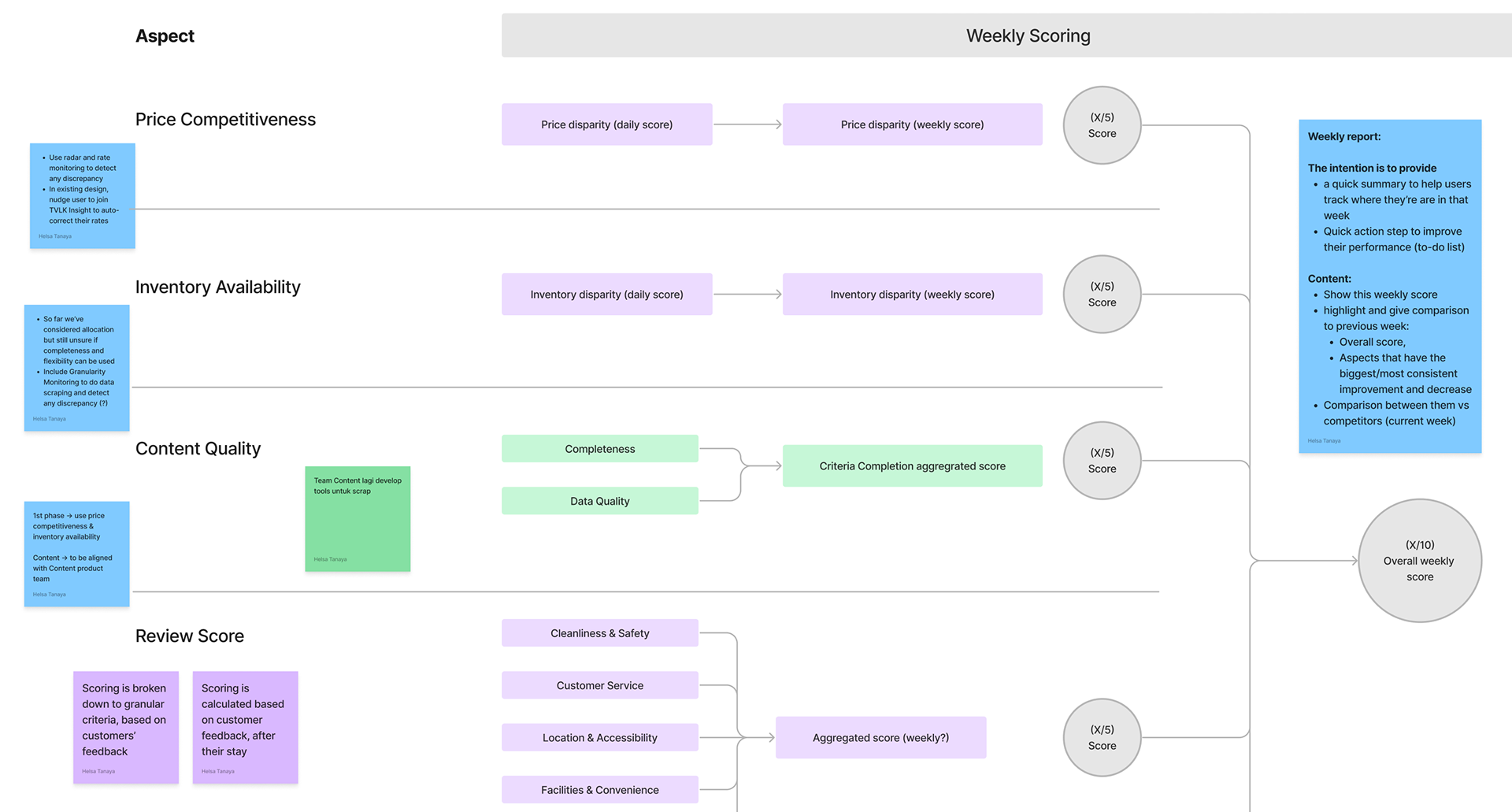Viewport: 1512px width, 812px height.
Task: Select the Criteria Completion aggregated score box
Action: pyautogui.click(x=912, y=466)
